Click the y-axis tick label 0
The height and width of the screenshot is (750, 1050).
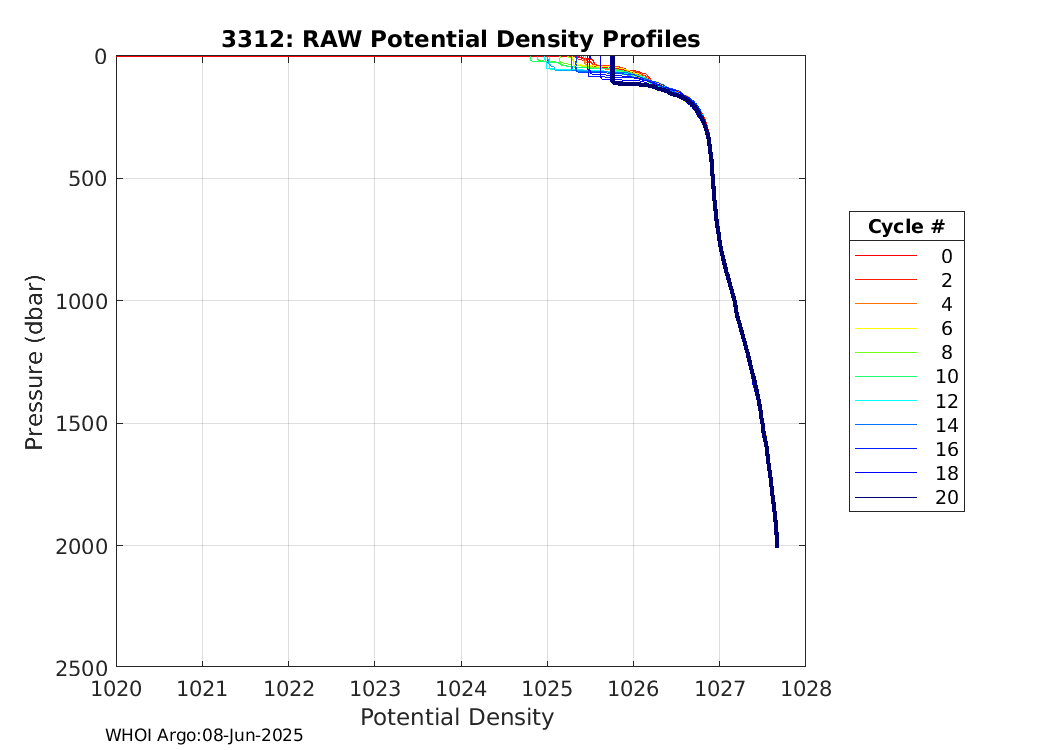[100, 57]
